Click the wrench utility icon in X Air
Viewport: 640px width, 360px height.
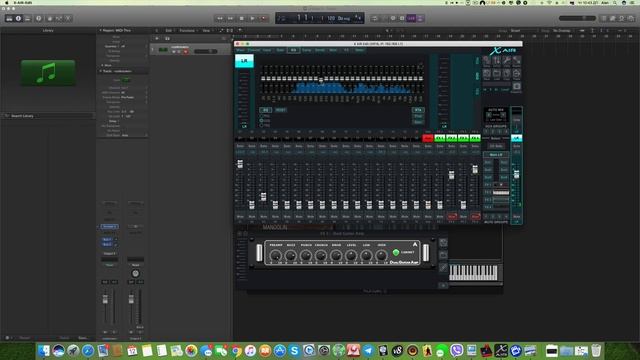pyautogui.click(x=507, y=61)
